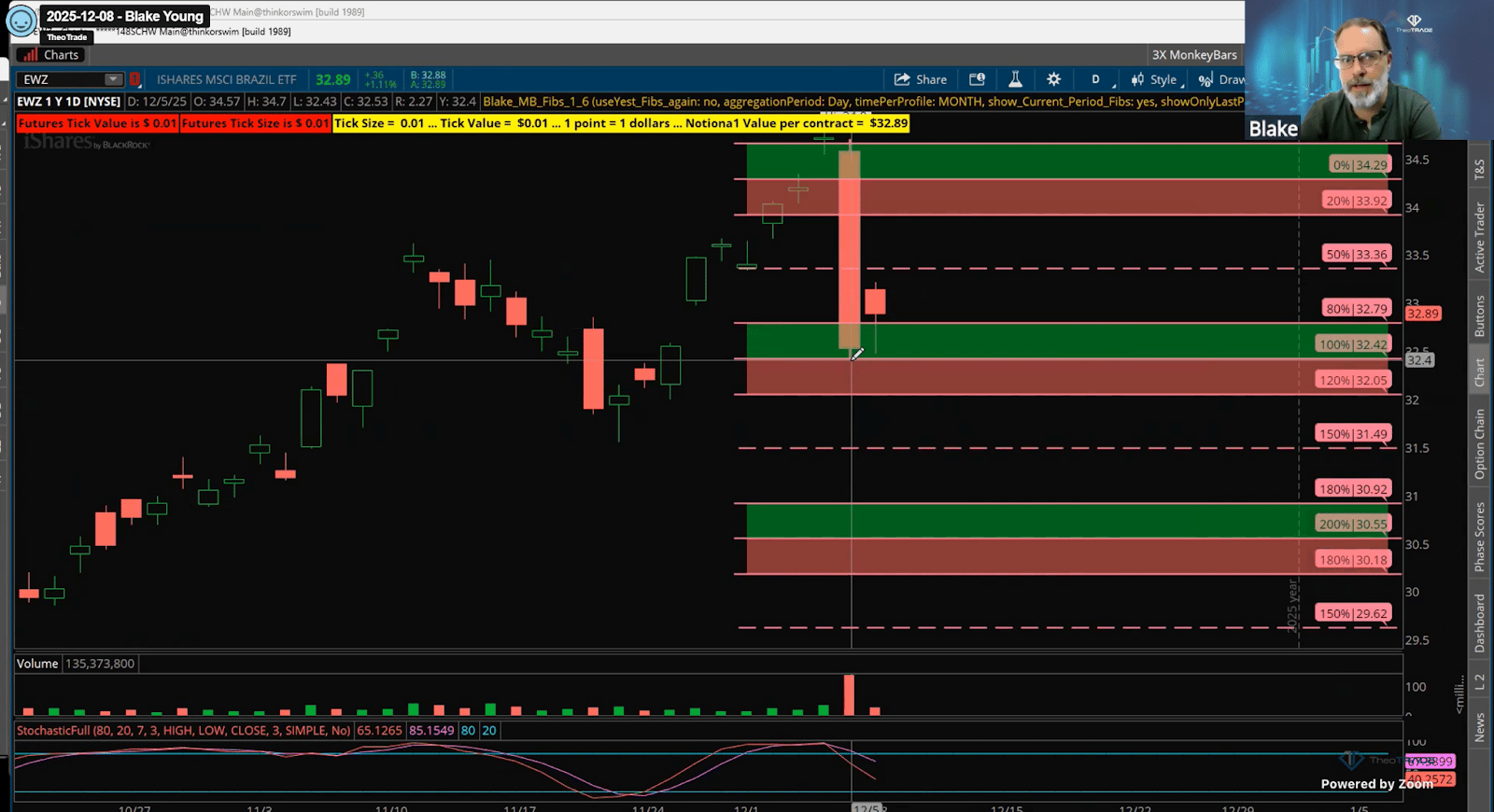Open the Active Trader sidebar tab
The width and height of the screenshot is (1494, 812).
[1479, 237]
